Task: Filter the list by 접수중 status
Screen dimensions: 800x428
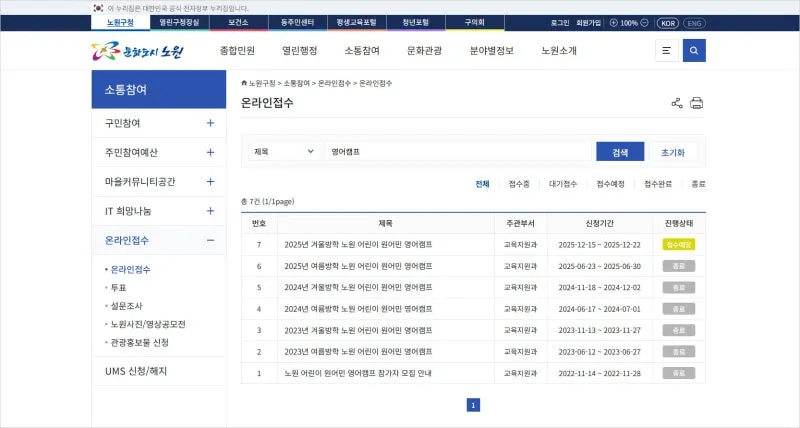Action: (519, 184)
